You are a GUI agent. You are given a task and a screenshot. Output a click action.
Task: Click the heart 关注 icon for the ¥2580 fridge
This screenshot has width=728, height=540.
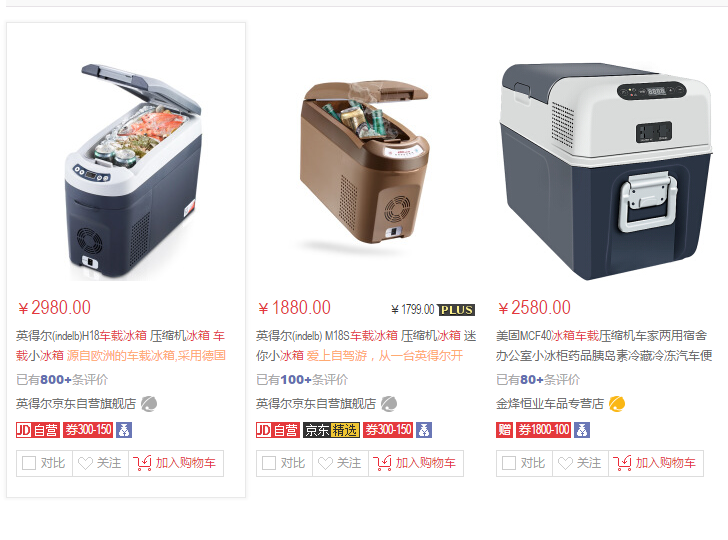[565, 463]
